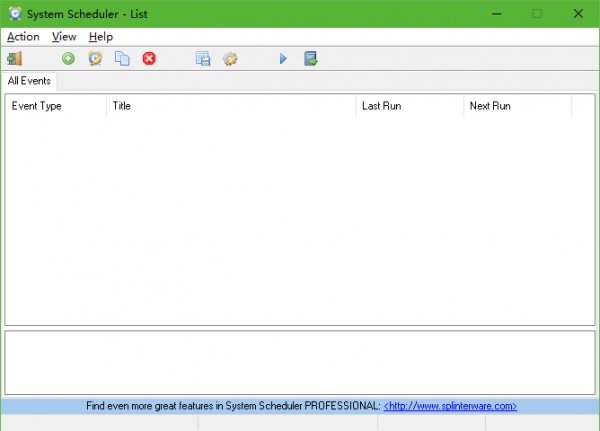Add a new event with green plus icon
The width and height of the screenshot is (600, 431).
click(68, 59)
